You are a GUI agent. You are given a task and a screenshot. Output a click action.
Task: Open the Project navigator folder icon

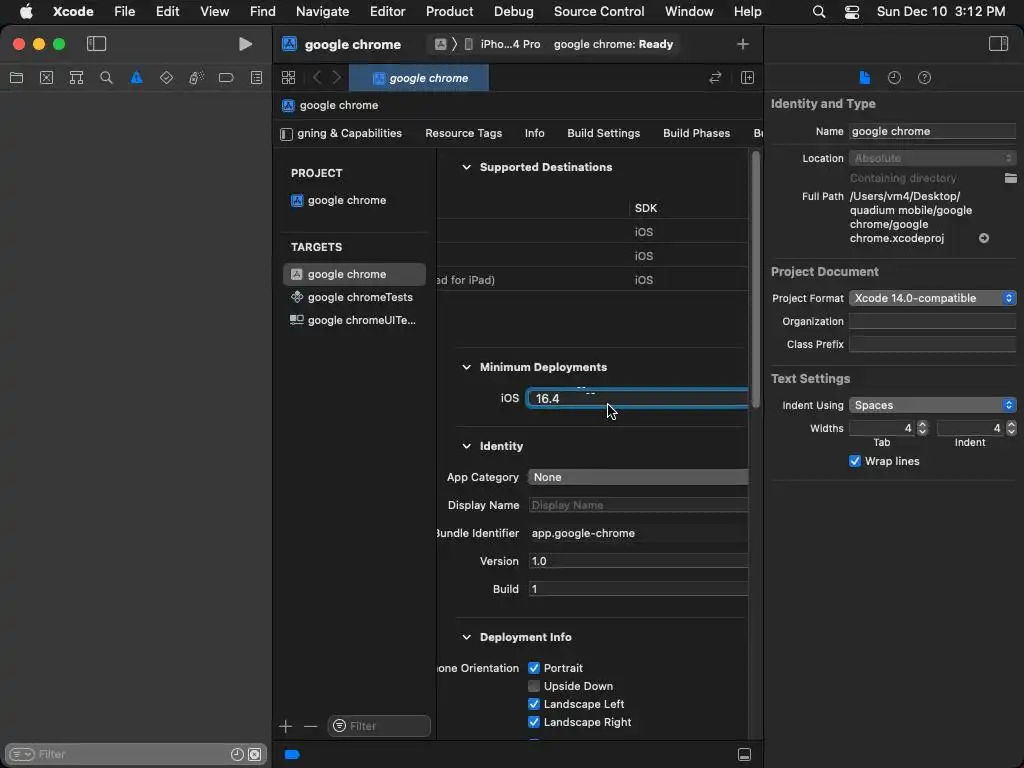pyautogui.click(x=16, y=78)
